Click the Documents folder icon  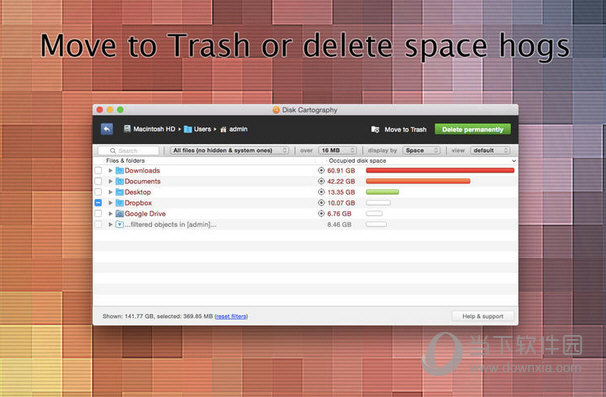click(x=119, y=181)
